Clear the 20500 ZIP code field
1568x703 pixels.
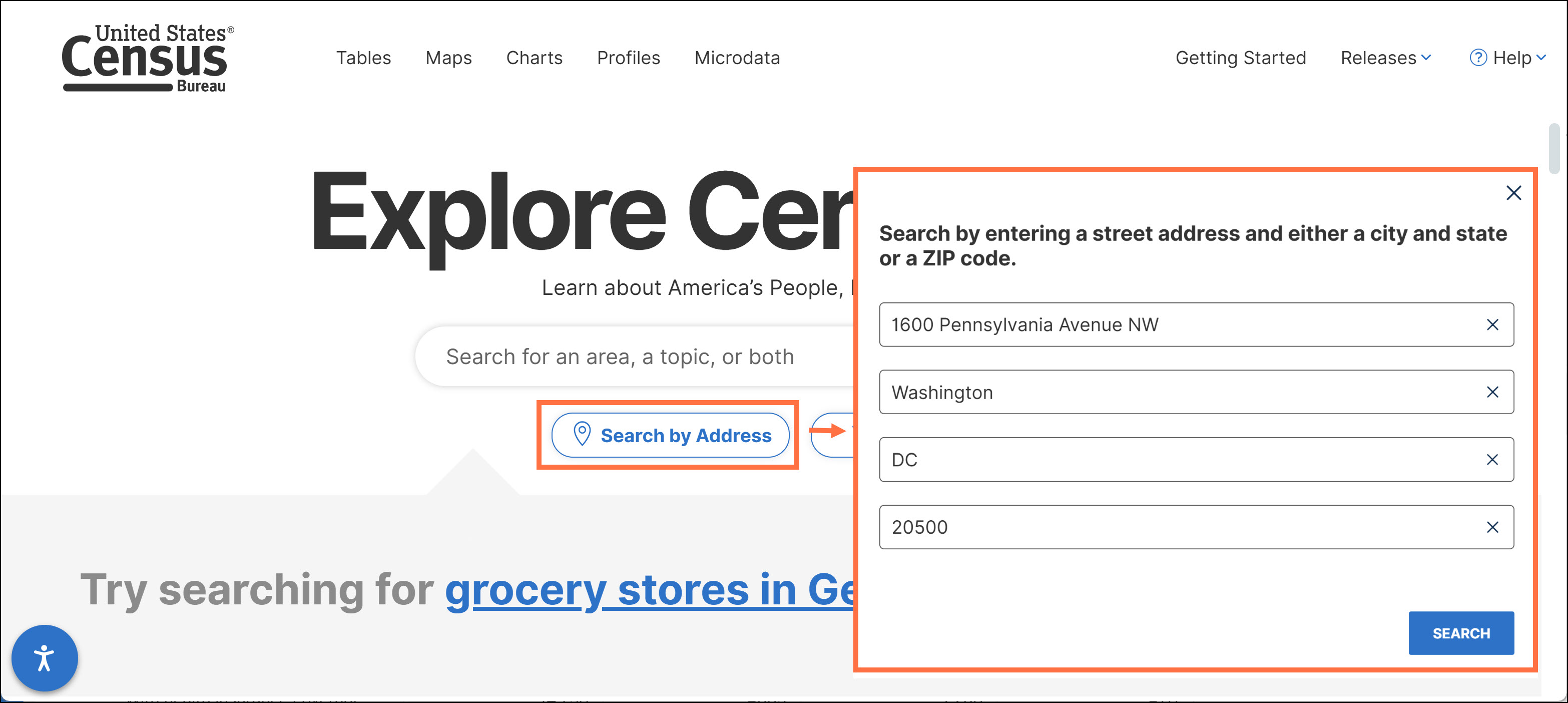[x=1492, y=528]
